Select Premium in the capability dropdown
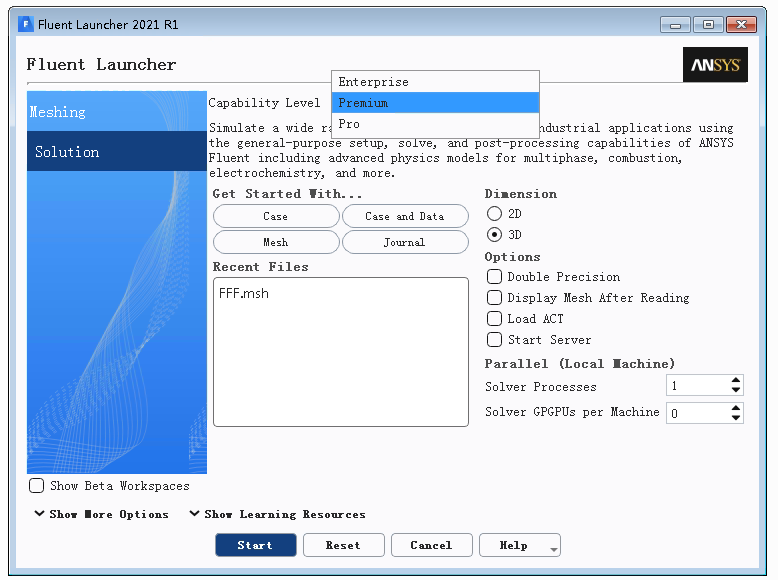Image resolution: width=778 pixels, height=580 pixels. click(x=435, y=103)
